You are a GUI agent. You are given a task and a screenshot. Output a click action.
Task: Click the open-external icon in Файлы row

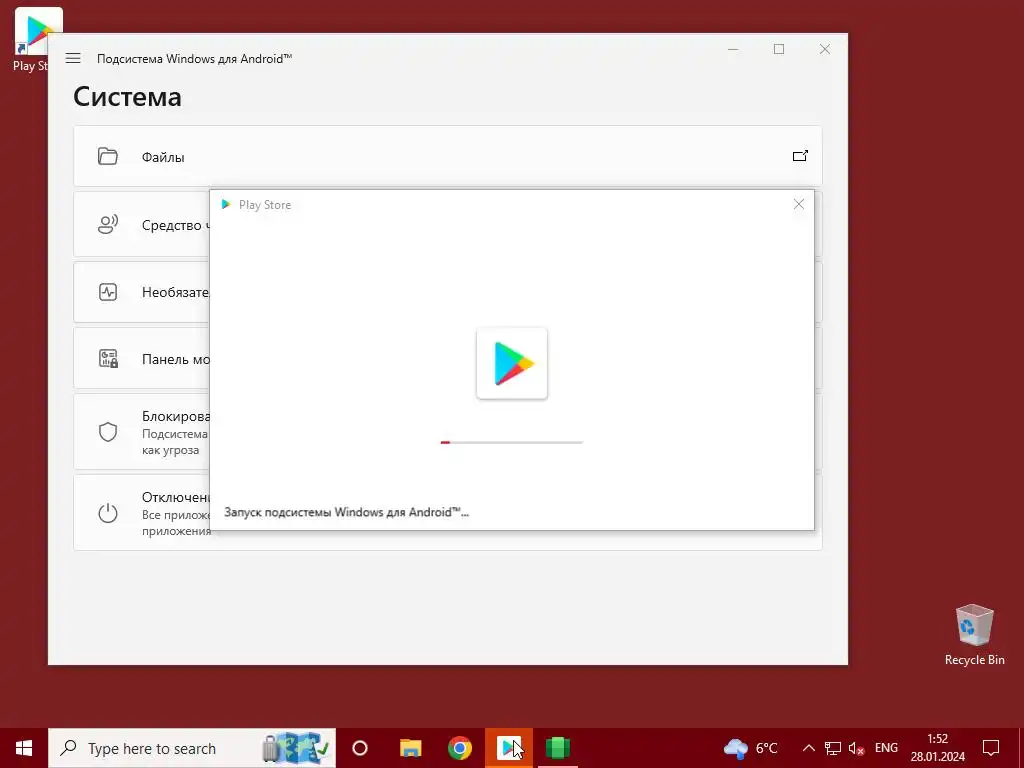point(800,155)
